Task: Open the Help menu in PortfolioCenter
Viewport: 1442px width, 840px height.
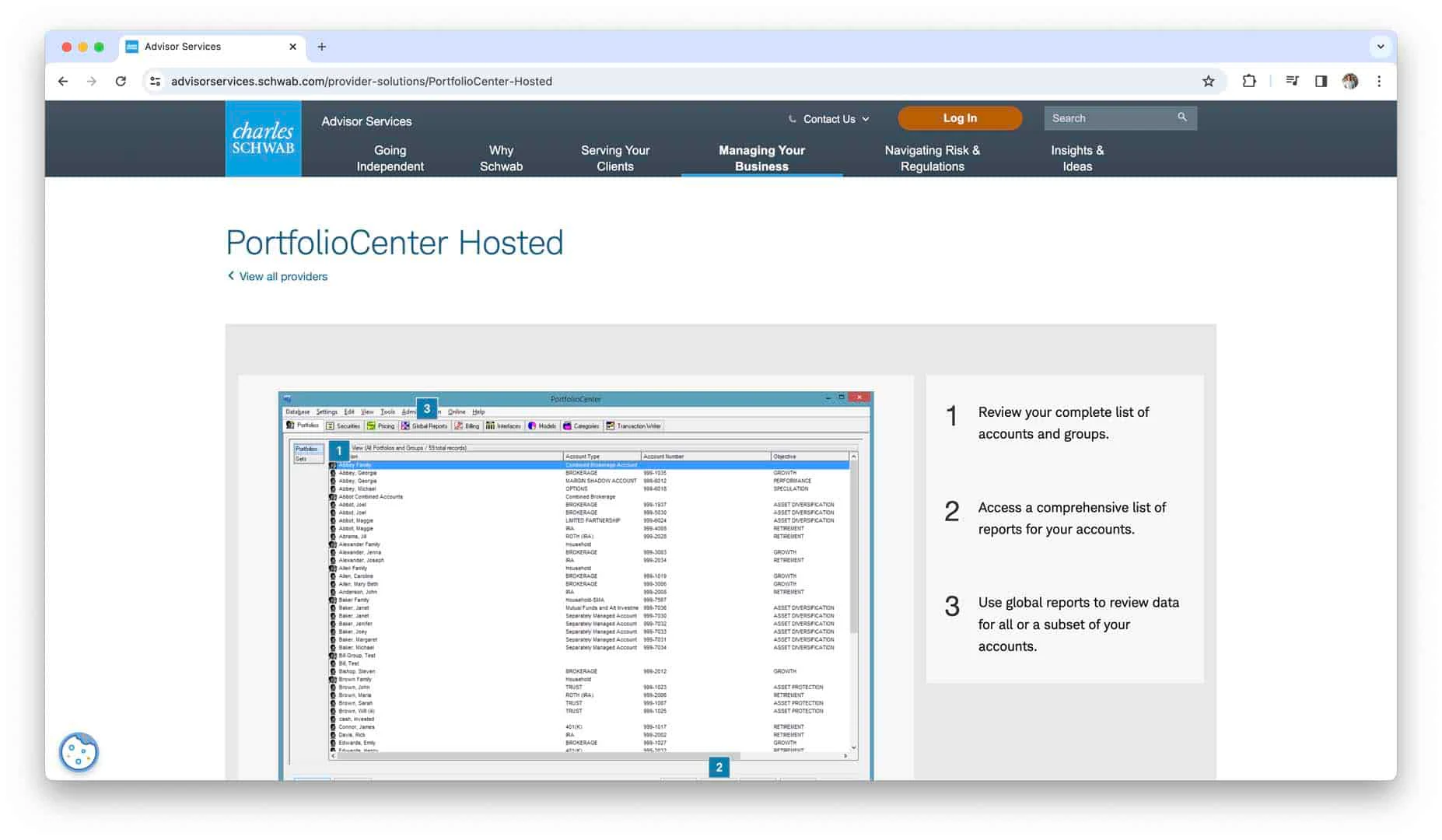Action: tap(478, 412)
